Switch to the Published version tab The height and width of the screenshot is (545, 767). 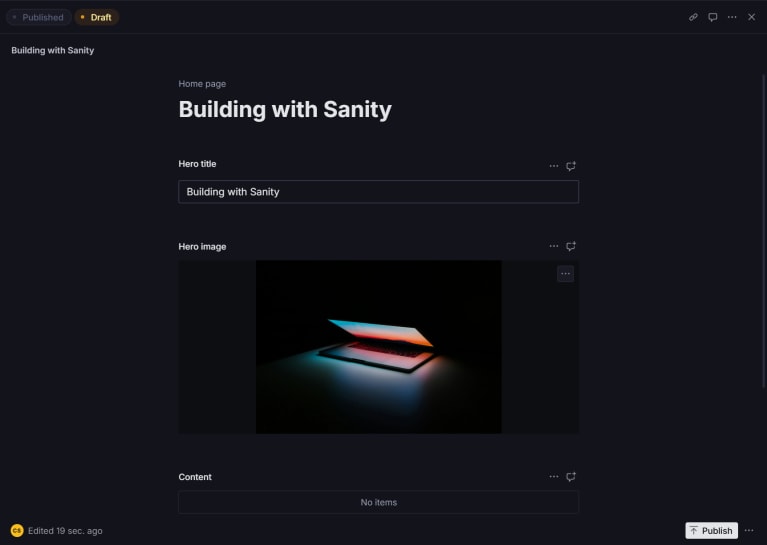39,17
